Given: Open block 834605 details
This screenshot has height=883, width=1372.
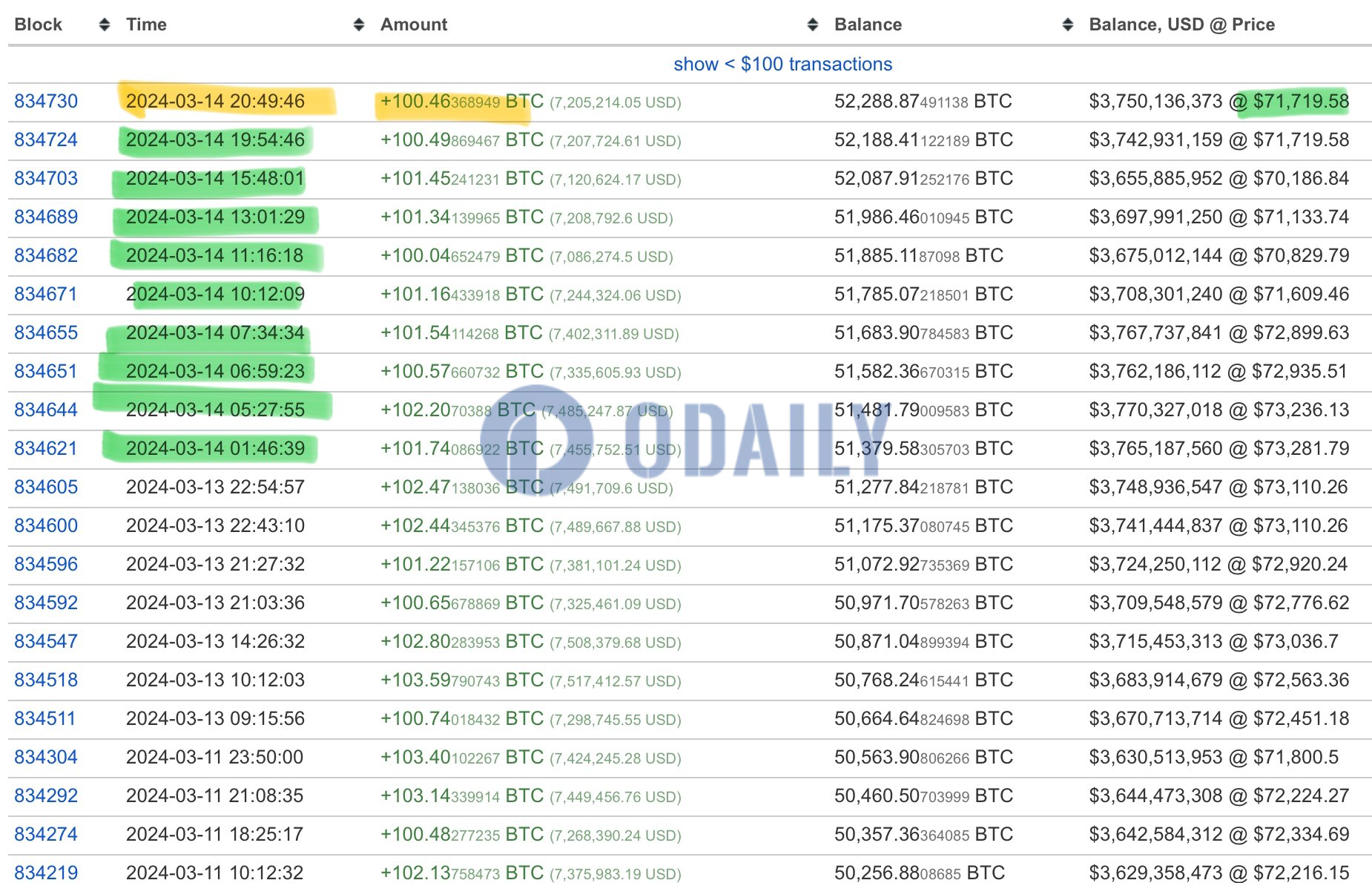Looking at the screenshot, I should coord(46,487).
